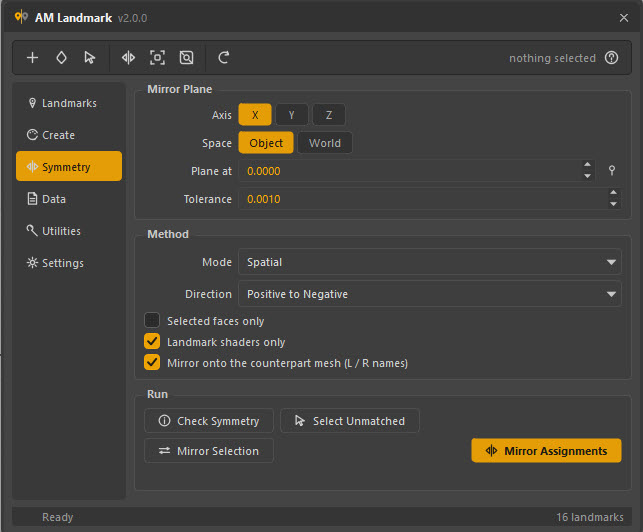Click the refresh arrow toolbar icon
The image size is (643, 532).
pos(223,58)
